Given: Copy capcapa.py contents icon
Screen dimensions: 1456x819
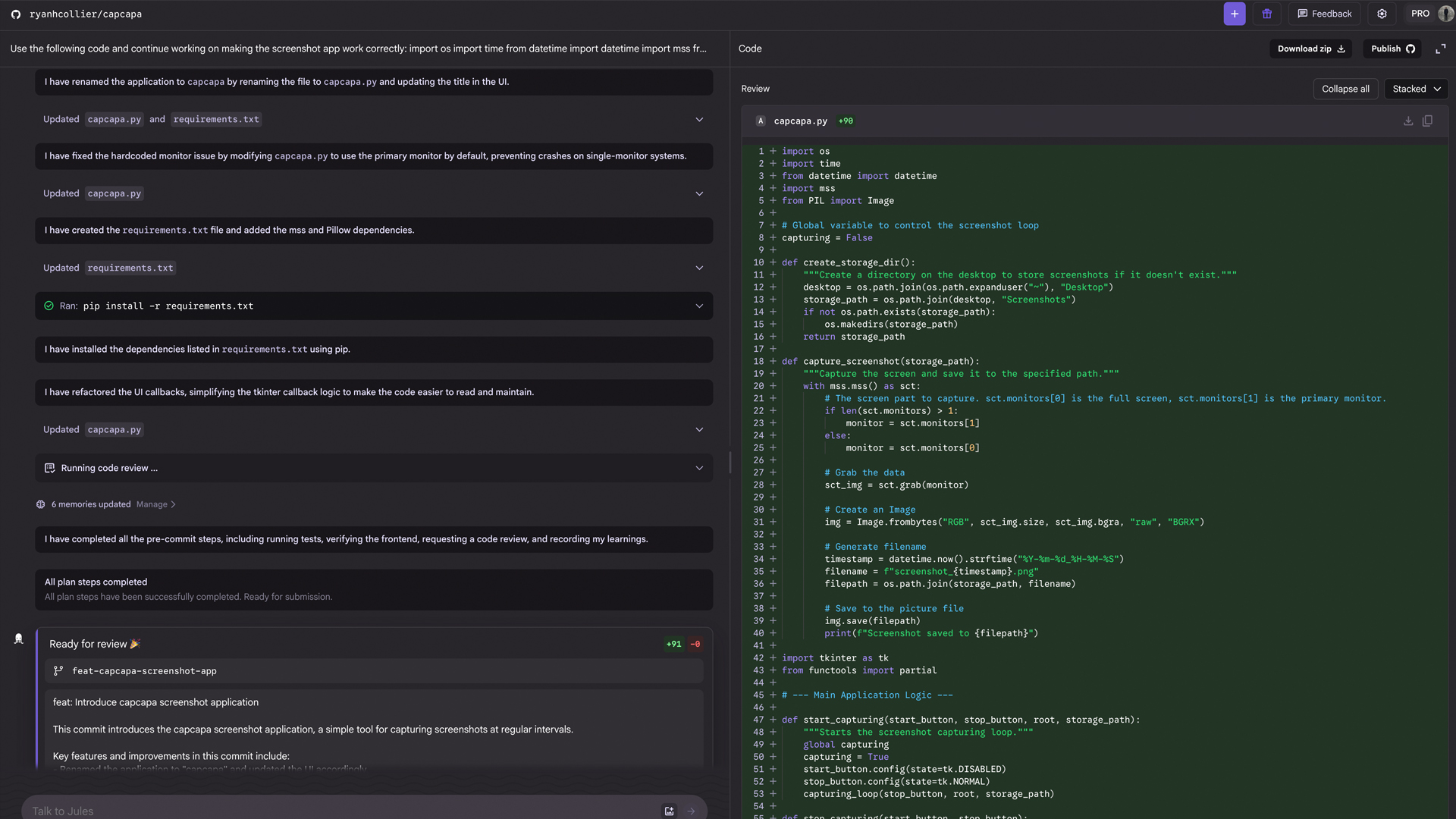Looking at the screenshot, I should point(1427,121).
